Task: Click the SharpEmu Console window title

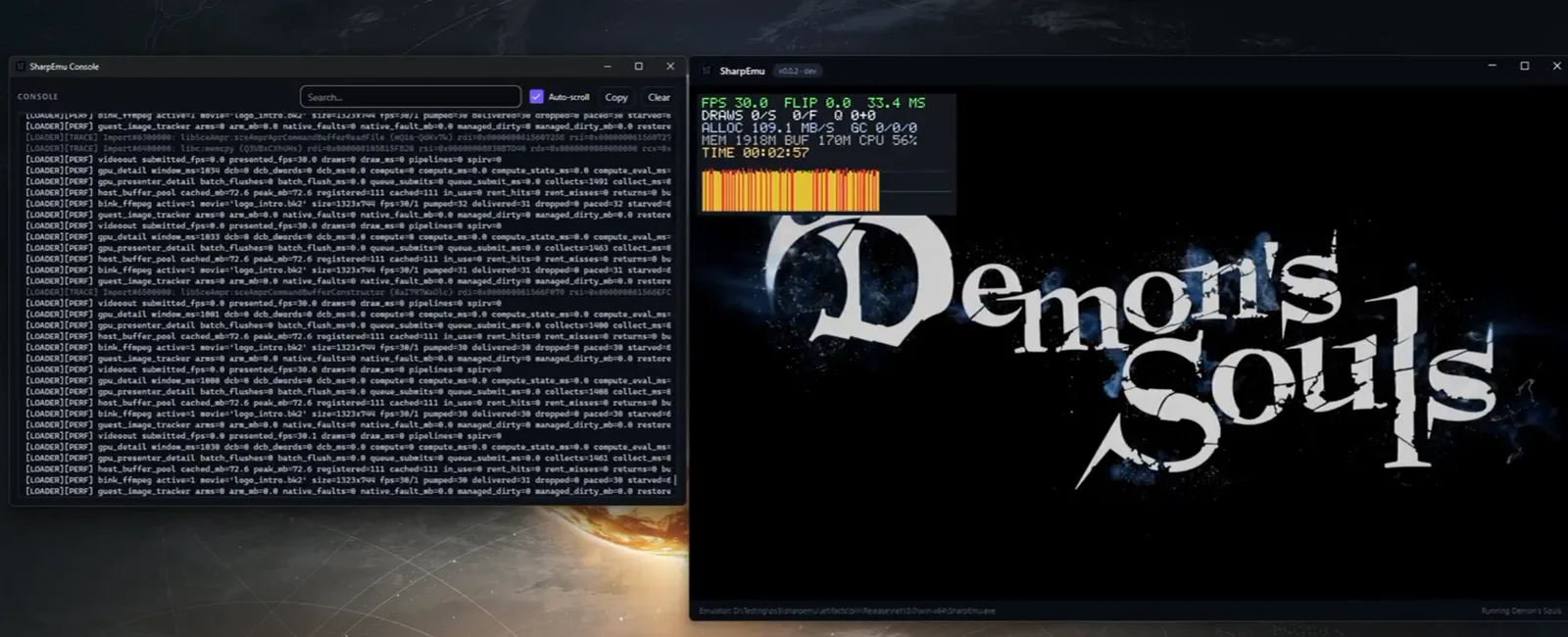Action: click(x=64, y=67)
